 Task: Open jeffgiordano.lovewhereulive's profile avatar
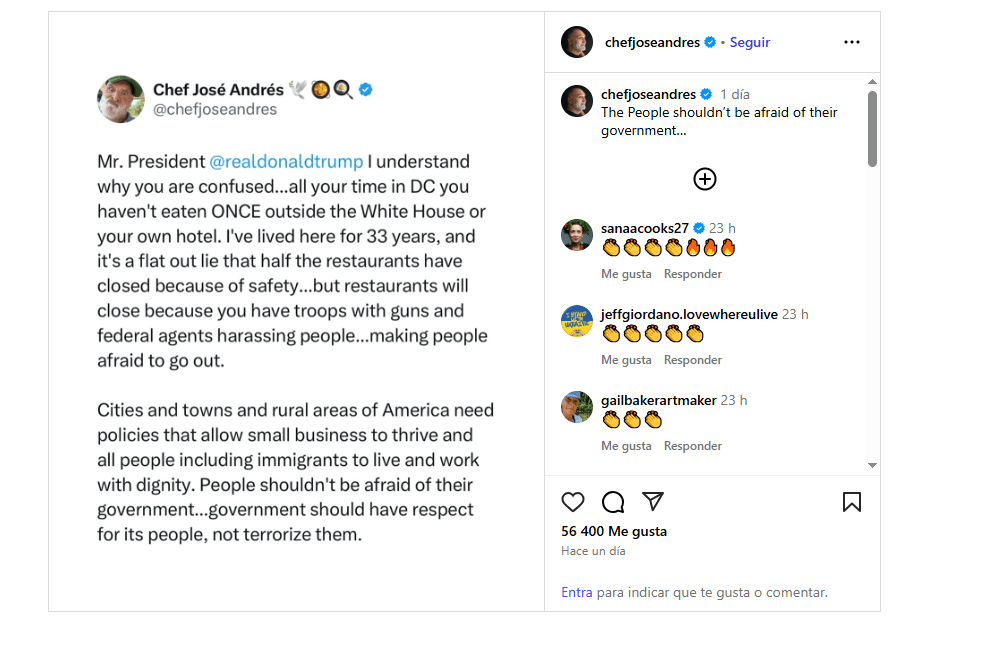click(577, 321)
